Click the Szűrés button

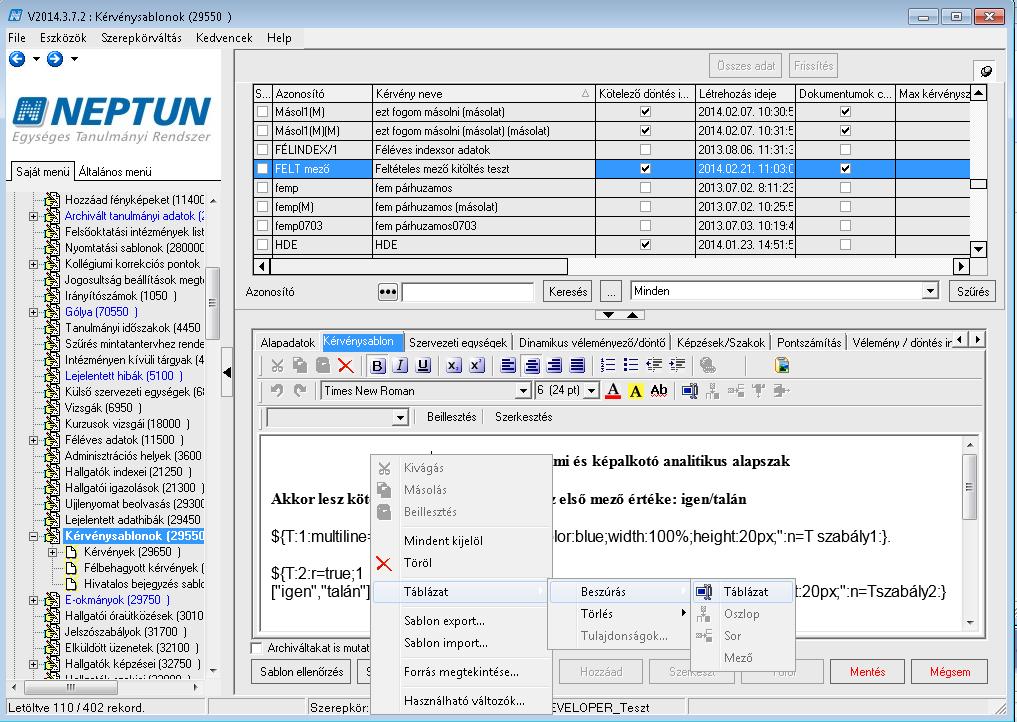pyautogui.click(x=972, y=291)
